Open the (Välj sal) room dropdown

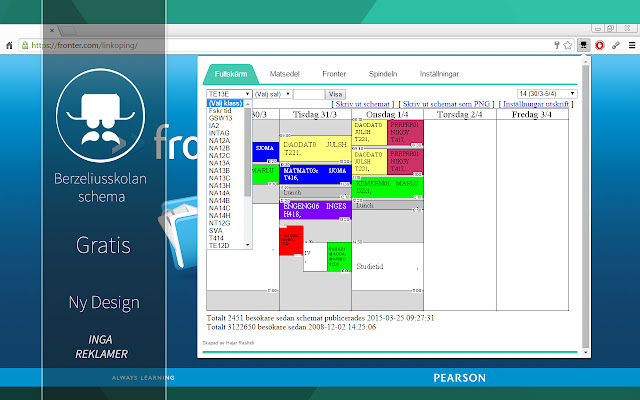pyautogui.click(x=272, y=94)
